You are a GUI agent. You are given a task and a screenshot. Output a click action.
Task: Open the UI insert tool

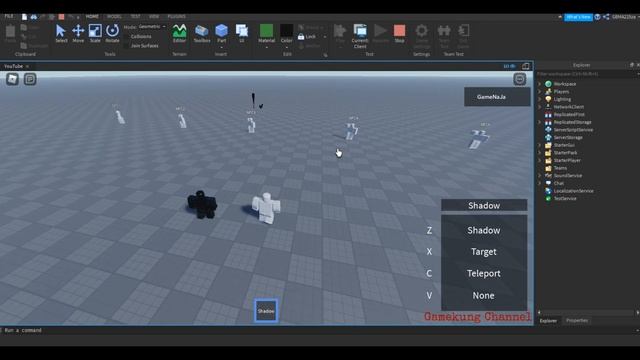tap(242, 33)
